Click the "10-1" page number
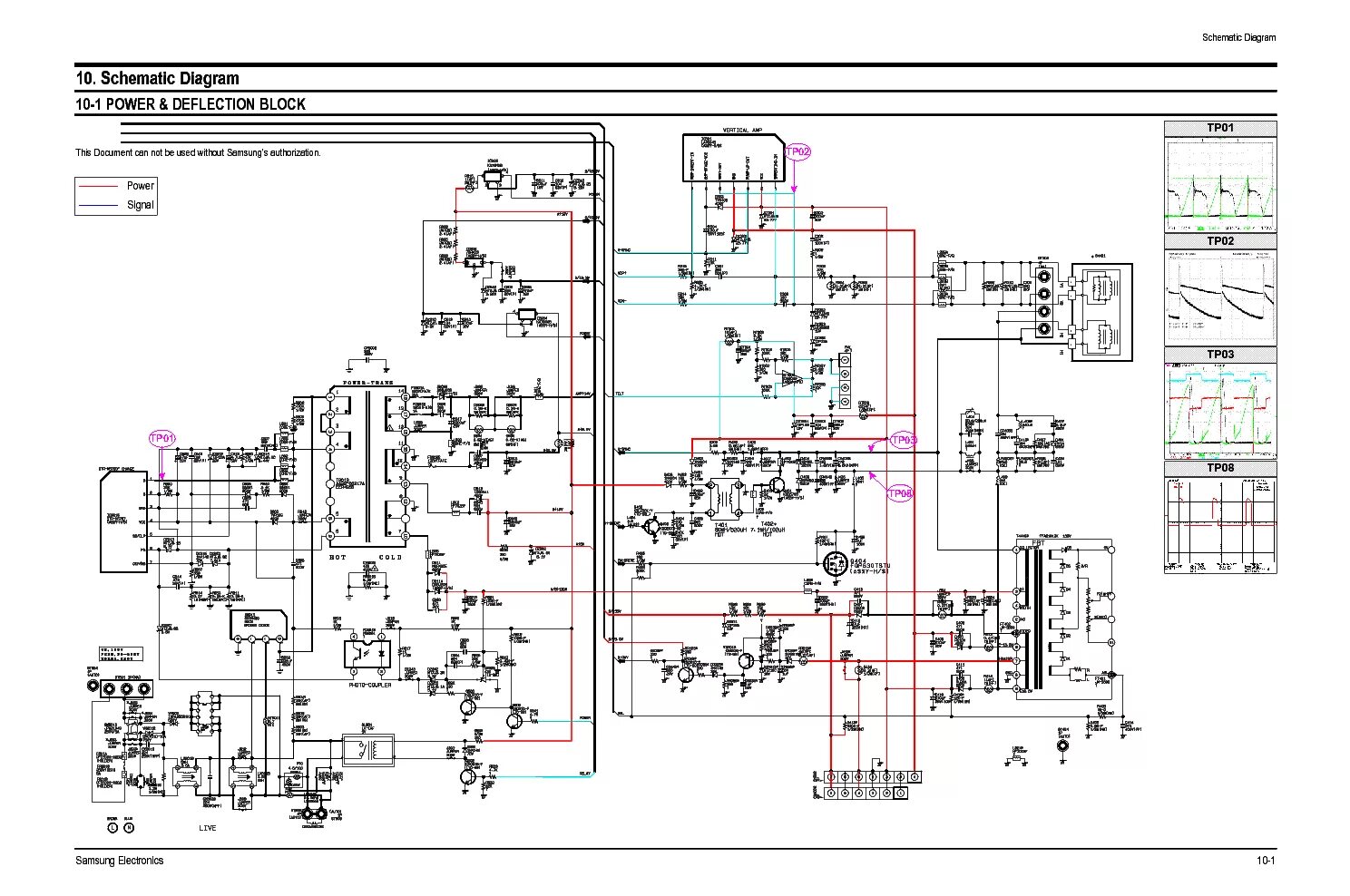The height and width of the screenshot is (896, 1350). pos(1266,860)
